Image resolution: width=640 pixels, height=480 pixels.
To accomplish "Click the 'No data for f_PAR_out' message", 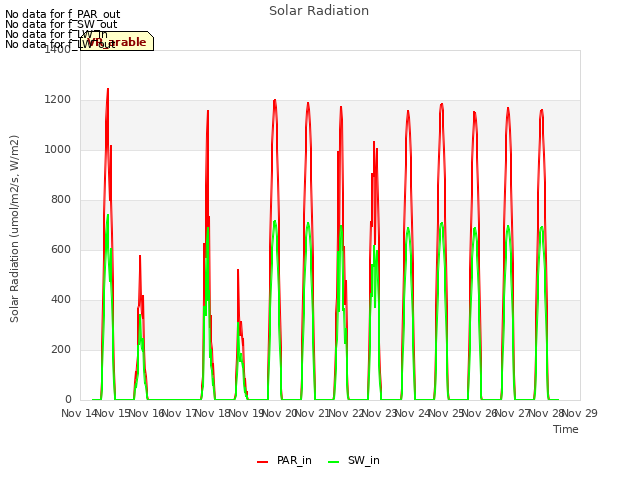I will pyautogui.click(x=62, y=14).
